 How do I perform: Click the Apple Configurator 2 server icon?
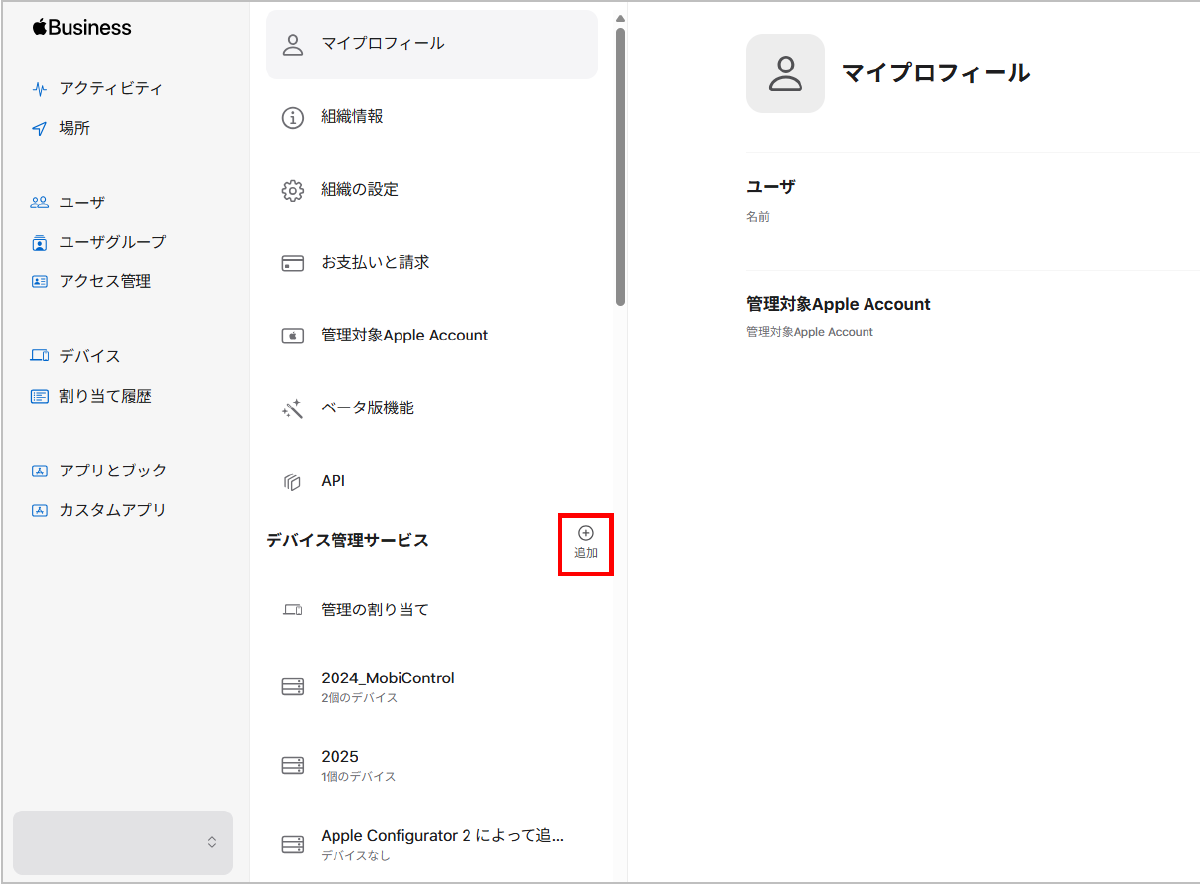[293, 845]
